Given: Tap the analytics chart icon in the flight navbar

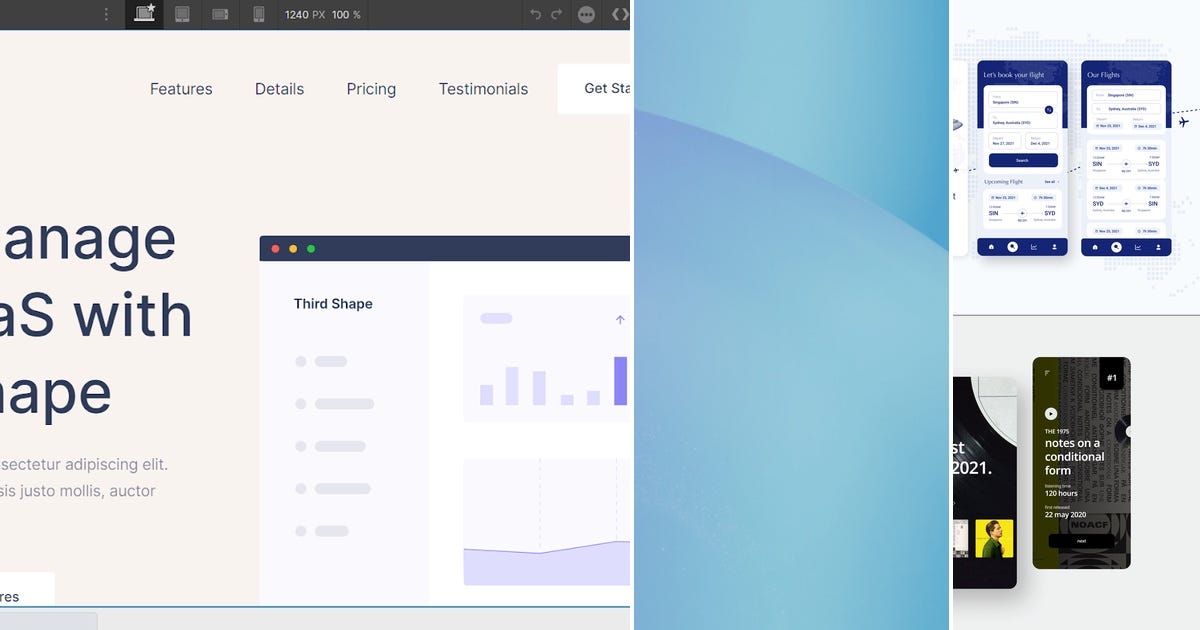Looking at the screenshot, I should [x=1033, y=247].
